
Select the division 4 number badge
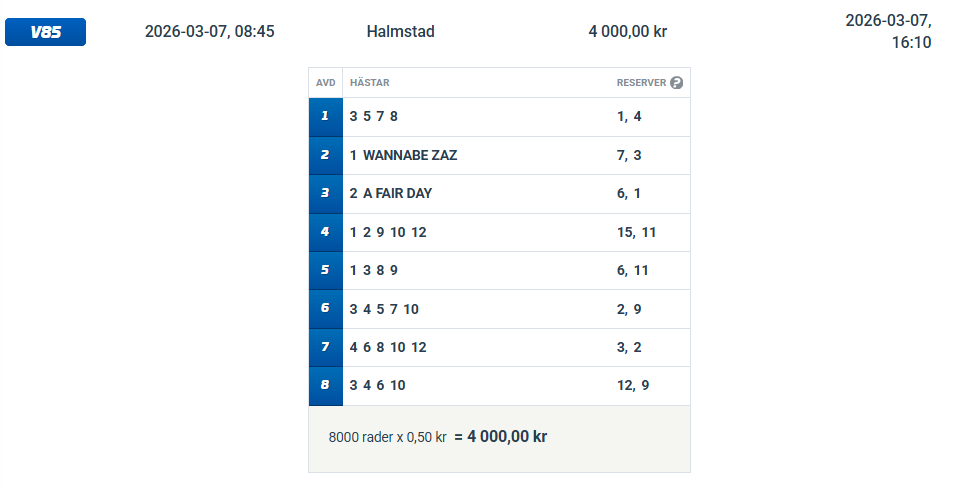point(325,232)
